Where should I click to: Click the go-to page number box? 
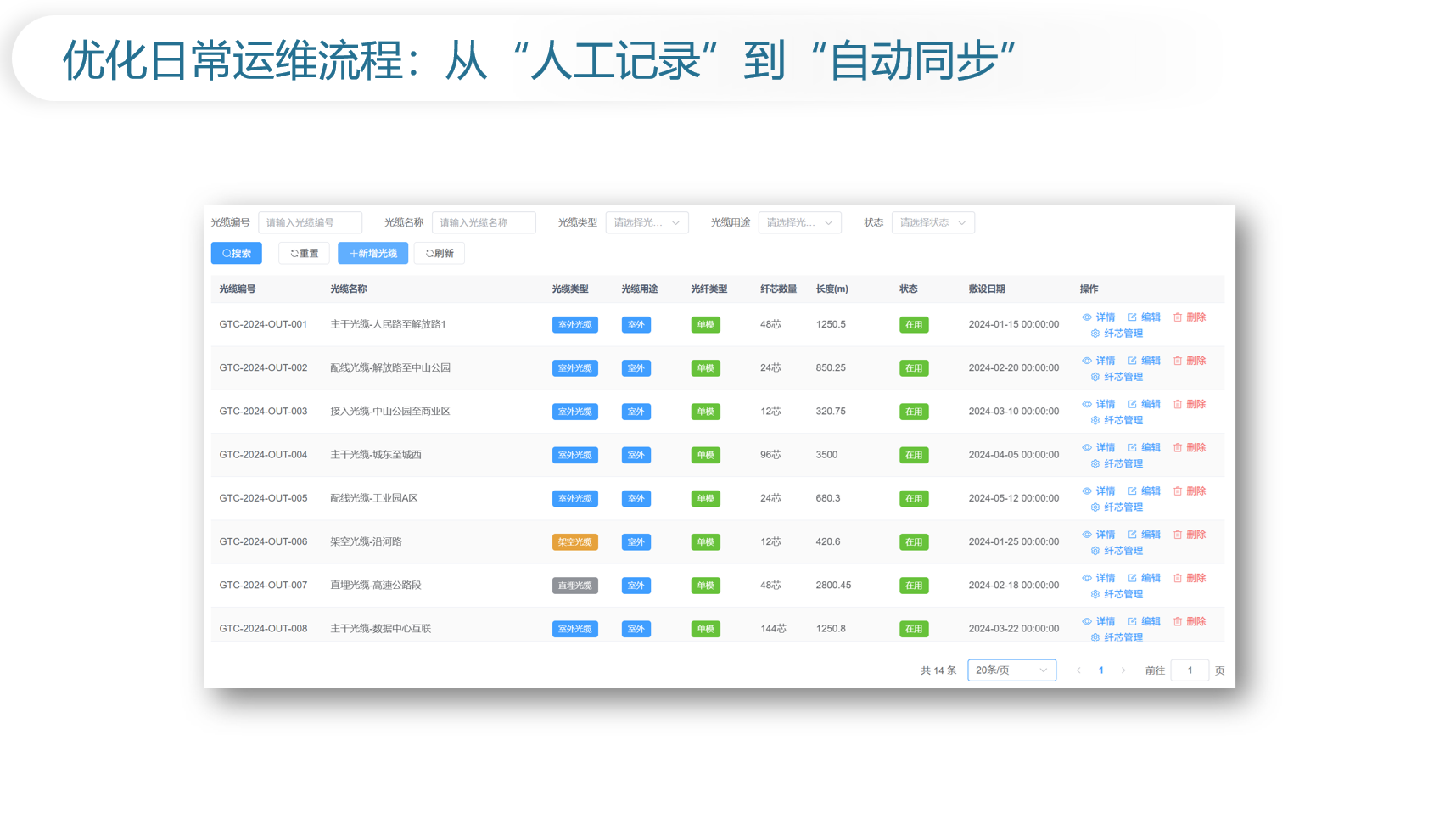click(x=1190, y=670)
